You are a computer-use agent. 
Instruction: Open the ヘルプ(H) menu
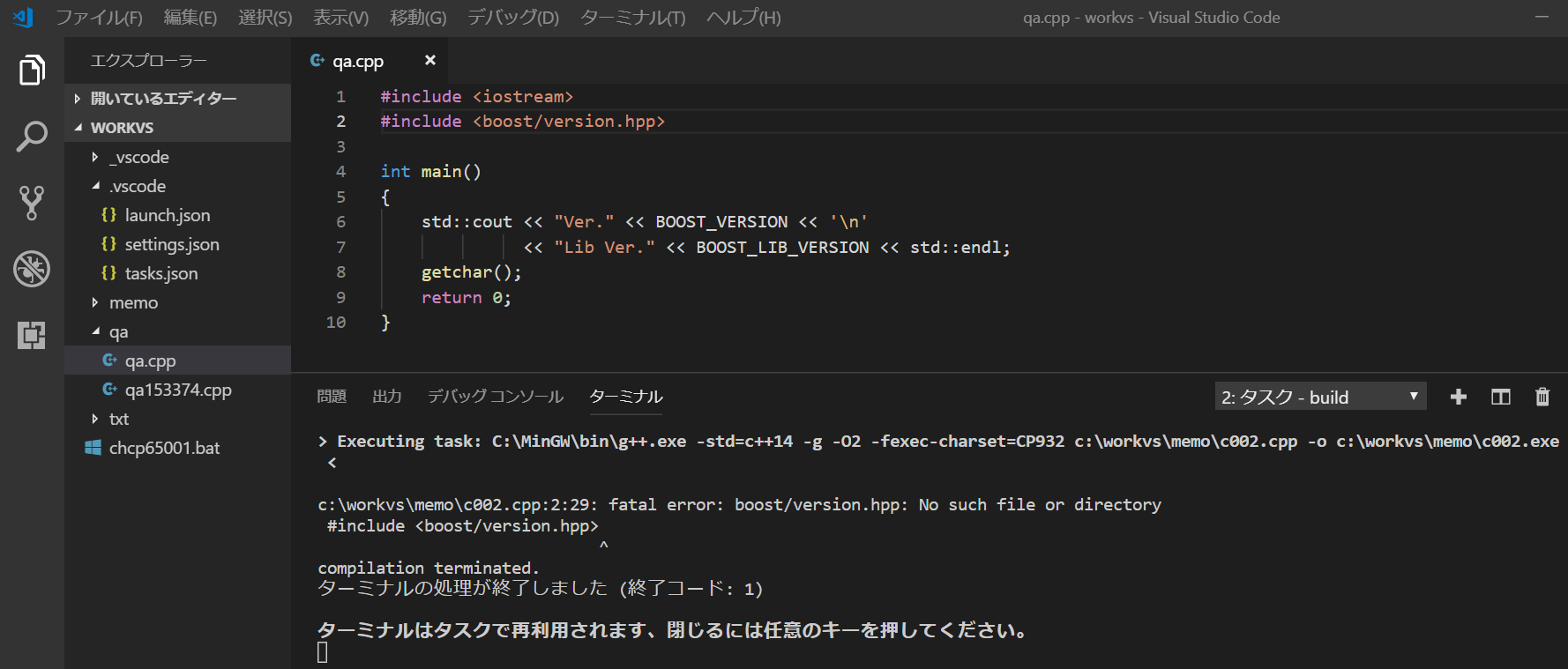tap(743, 18)
